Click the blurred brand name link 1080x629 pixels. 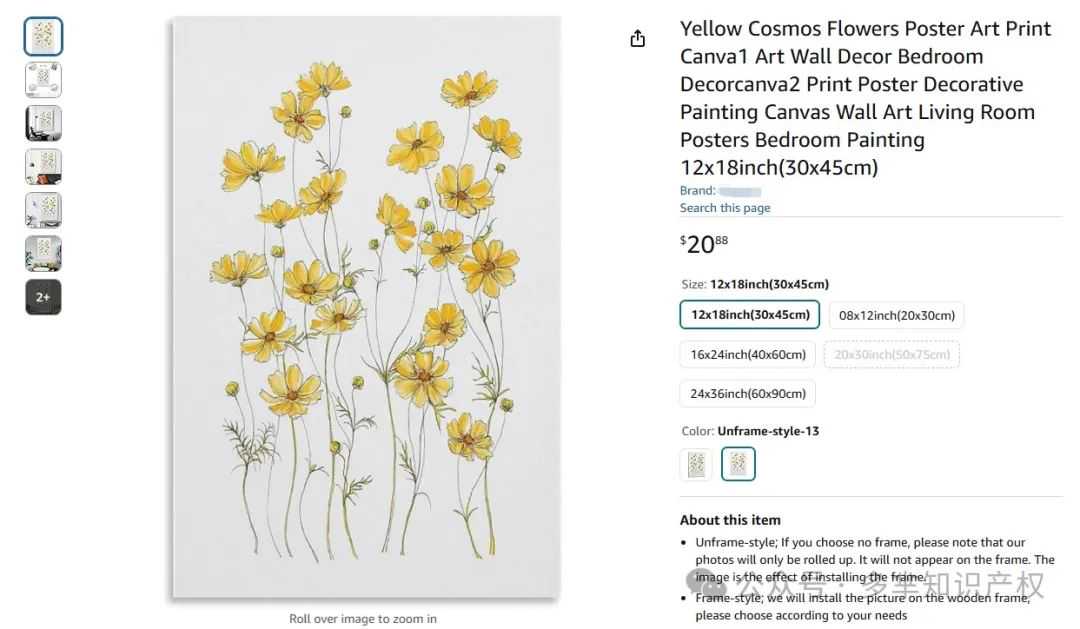(740, 191)
